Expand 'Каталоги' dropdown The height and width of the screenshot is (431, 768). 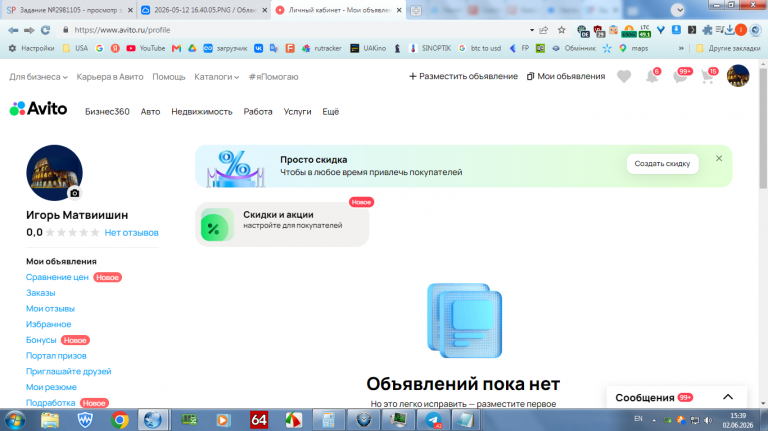click(x=216, y=77)
